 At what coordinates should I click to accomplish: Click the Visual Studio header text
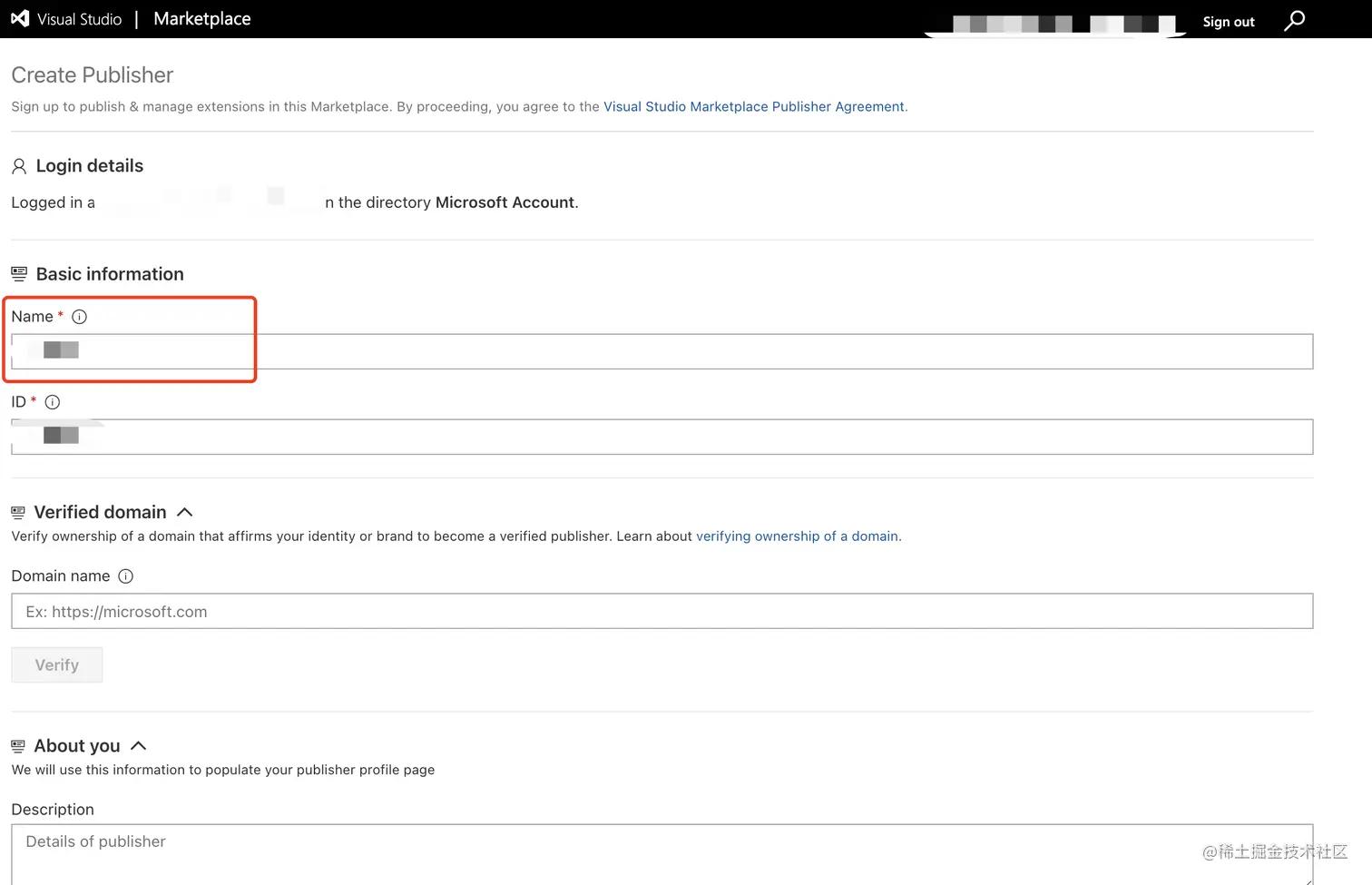click(x=79, y=19)
